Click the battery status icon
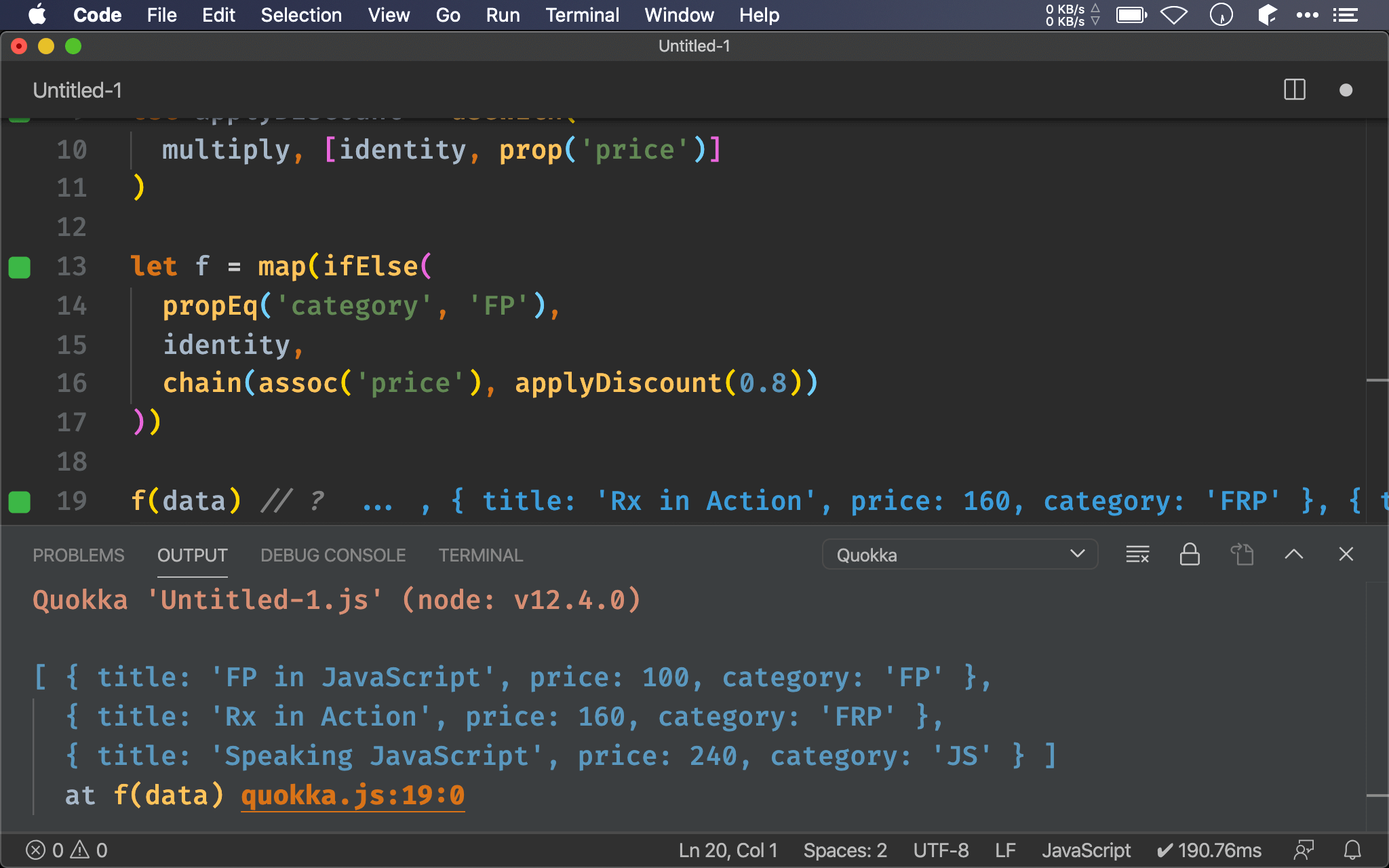 (1131, 15)
